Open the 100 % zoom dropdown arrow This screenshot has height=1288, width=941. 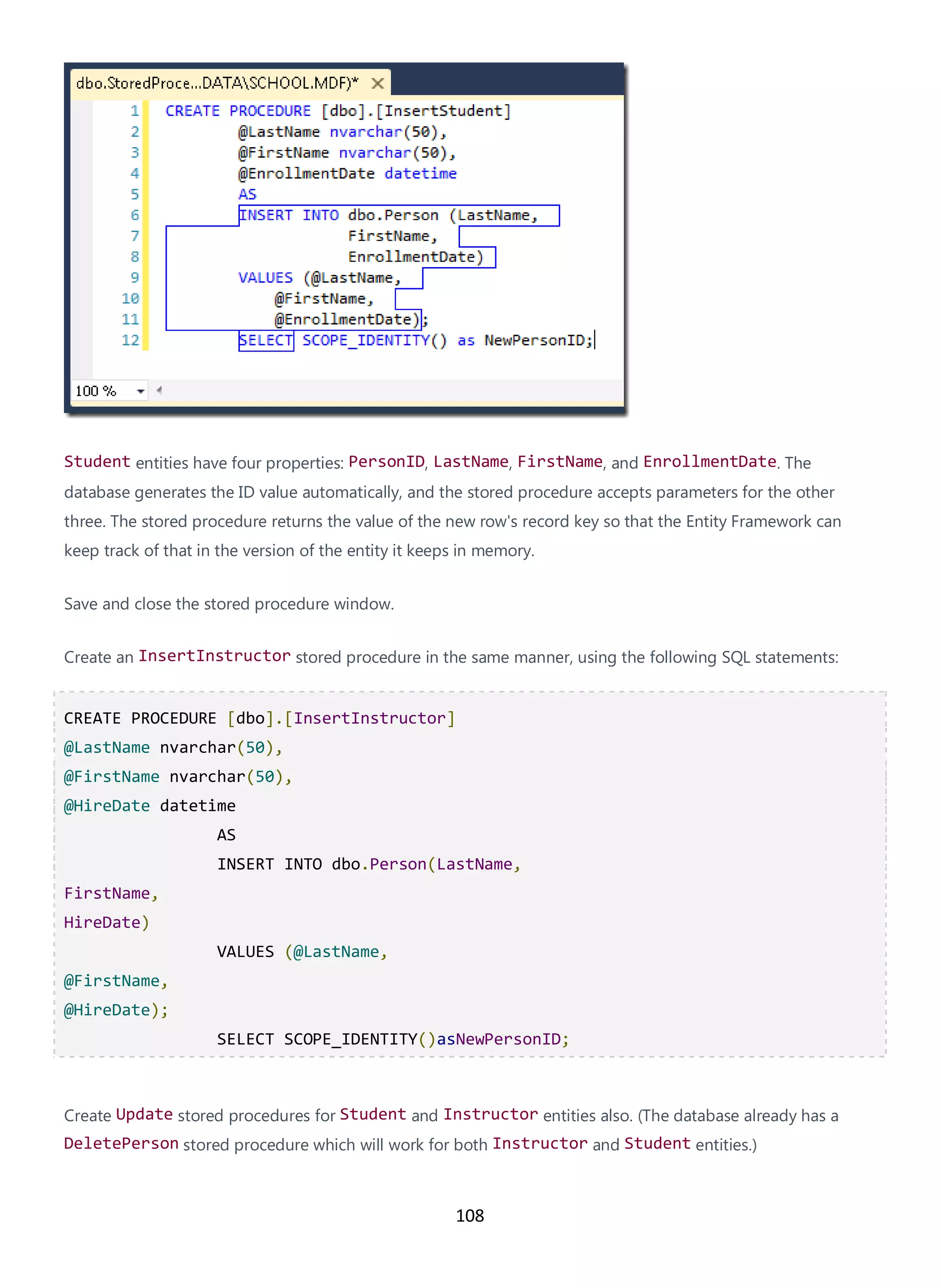tap(140, 391)
